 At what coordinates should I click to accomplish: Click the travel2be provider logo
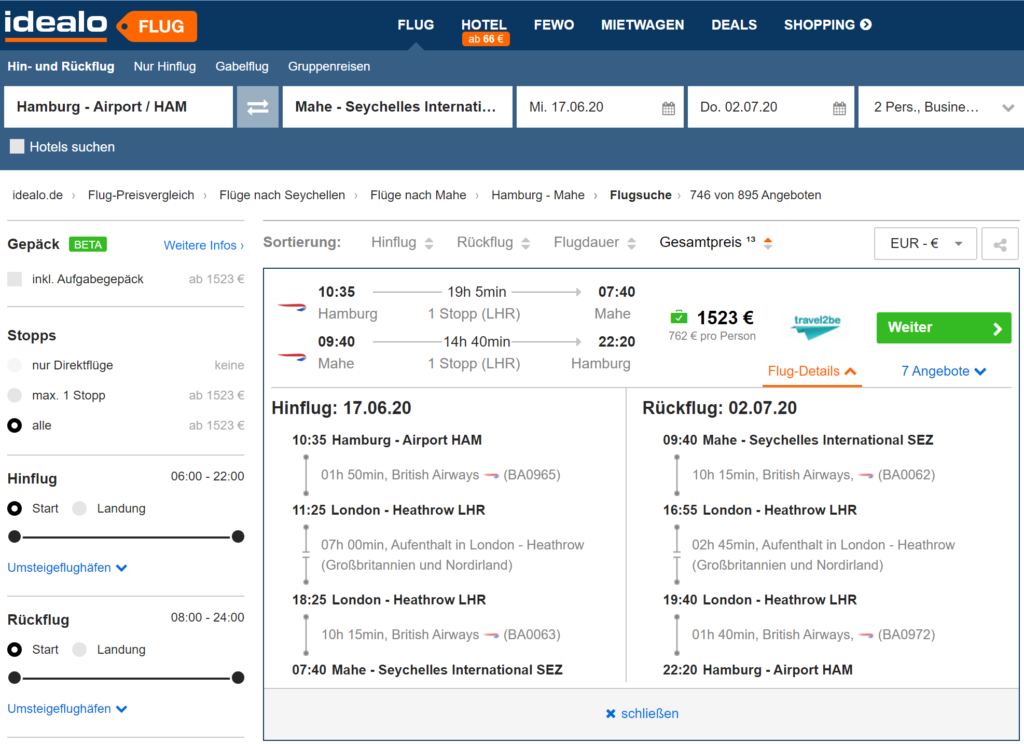pos(816,326)
